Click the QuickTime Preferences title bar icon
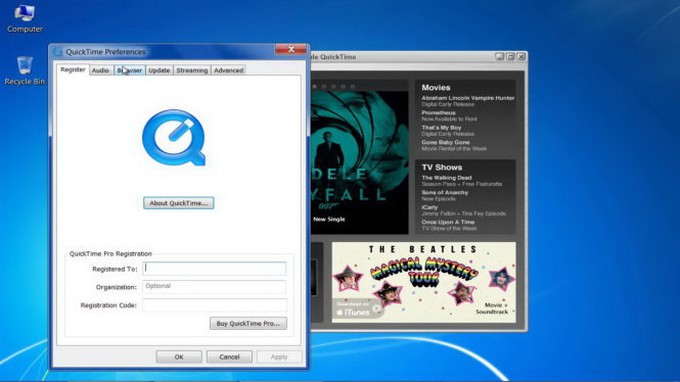The width and height of the screenshot is (680, 382). click(58, 52)
